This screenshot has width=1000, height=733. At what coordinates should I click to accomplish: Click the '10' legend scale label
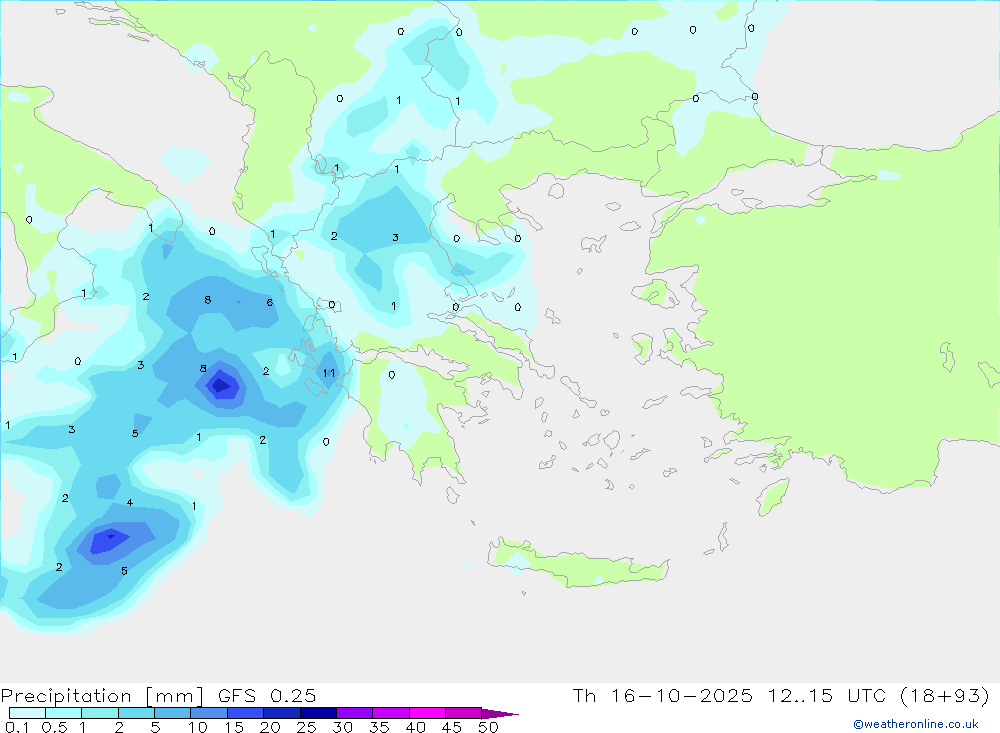(197, 727)
